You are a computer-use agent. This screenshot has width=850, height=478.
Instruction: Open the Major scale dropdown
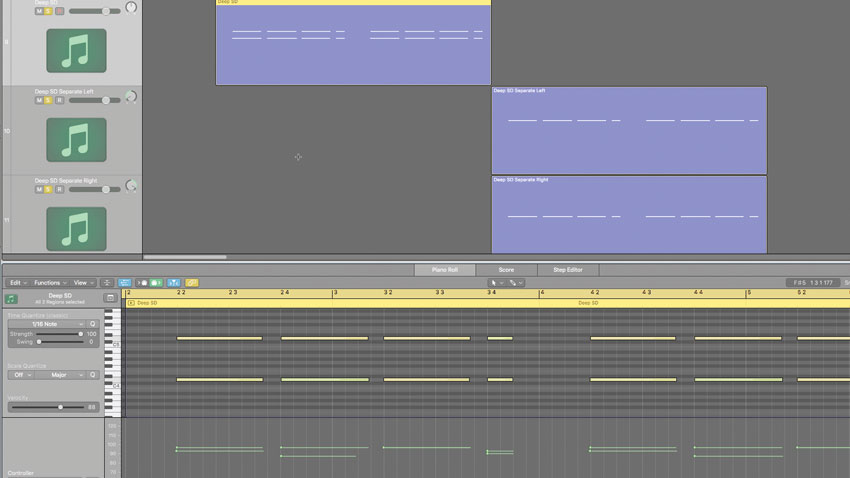[x=60, y=374]
